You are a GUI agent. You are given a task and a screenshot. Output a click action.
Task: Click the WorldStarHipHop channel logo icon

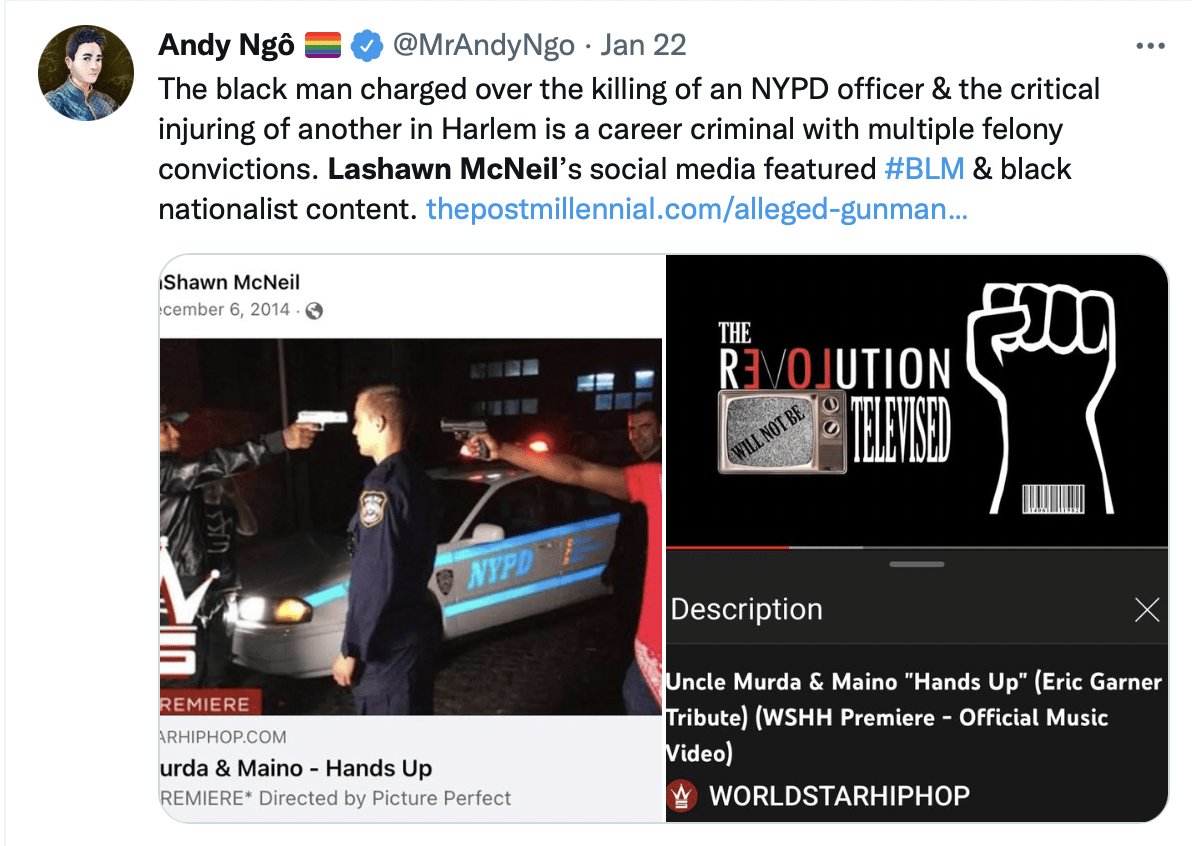(681, 796)
